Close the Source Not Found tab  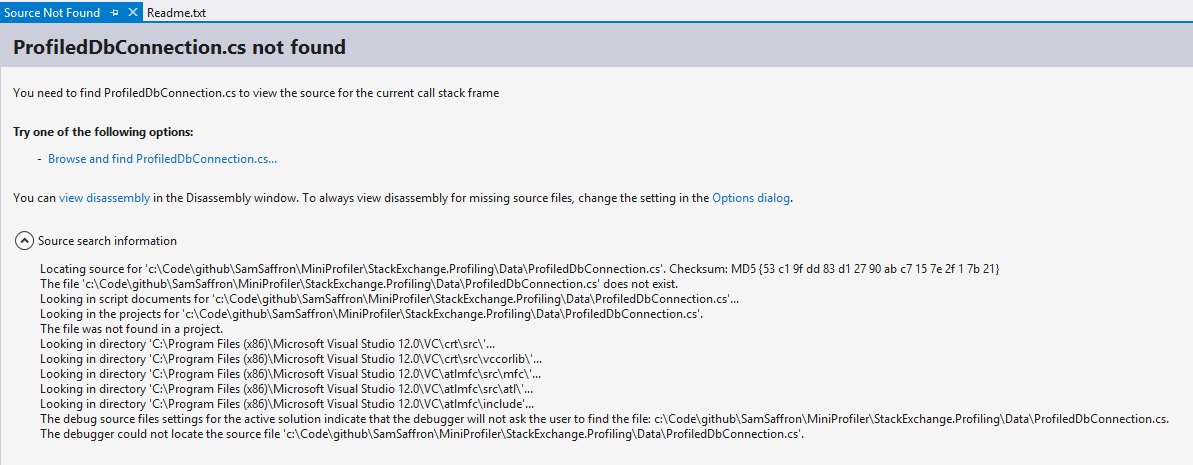pos(132,12)
